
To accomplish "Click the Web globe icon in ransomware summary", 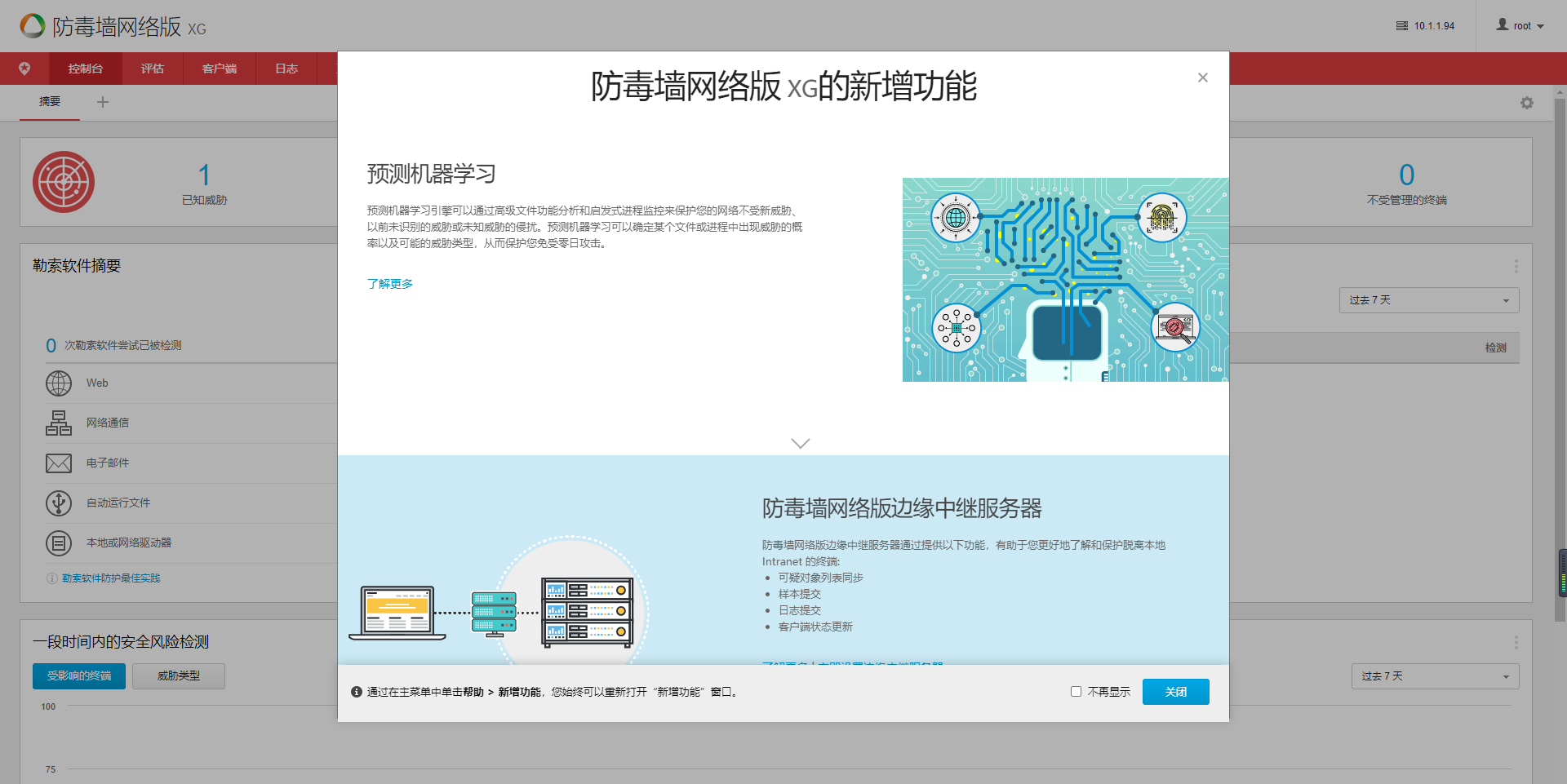I will pyautogui.click(x=58, y=383).
